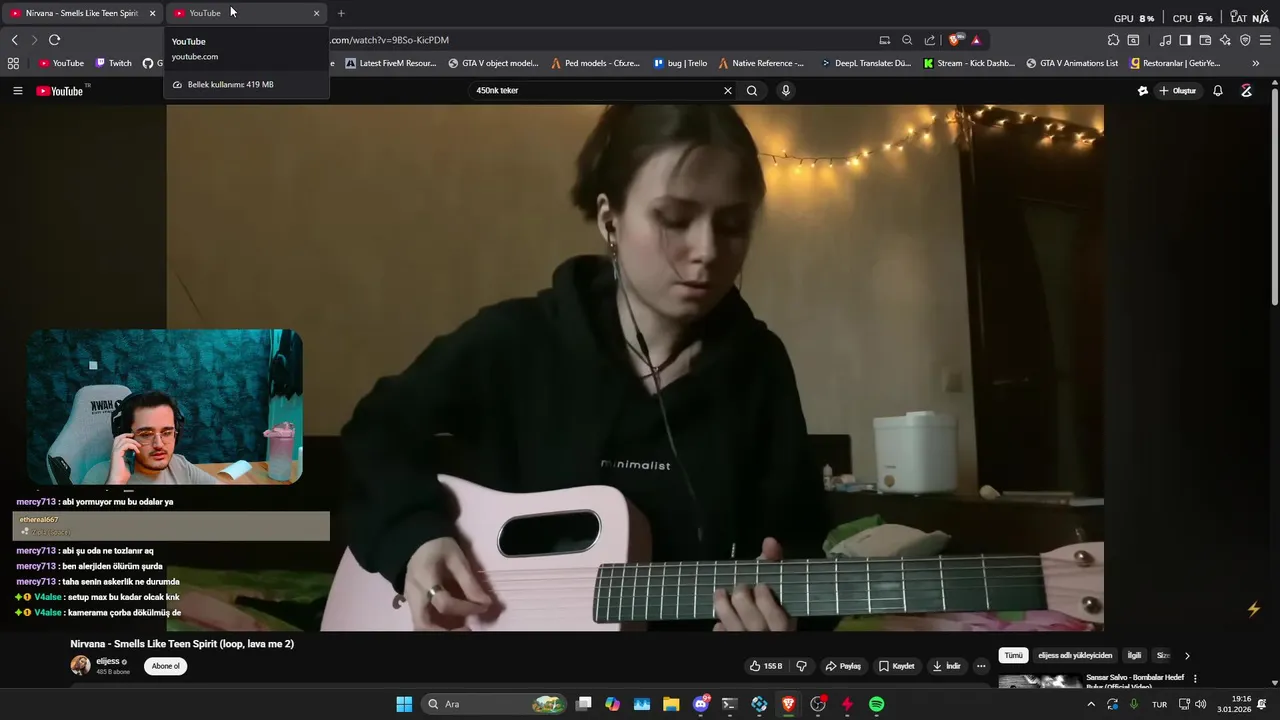Open more actions three-dot menu under video
This screenshot has width=1280, height=720.
pos(981,666)
